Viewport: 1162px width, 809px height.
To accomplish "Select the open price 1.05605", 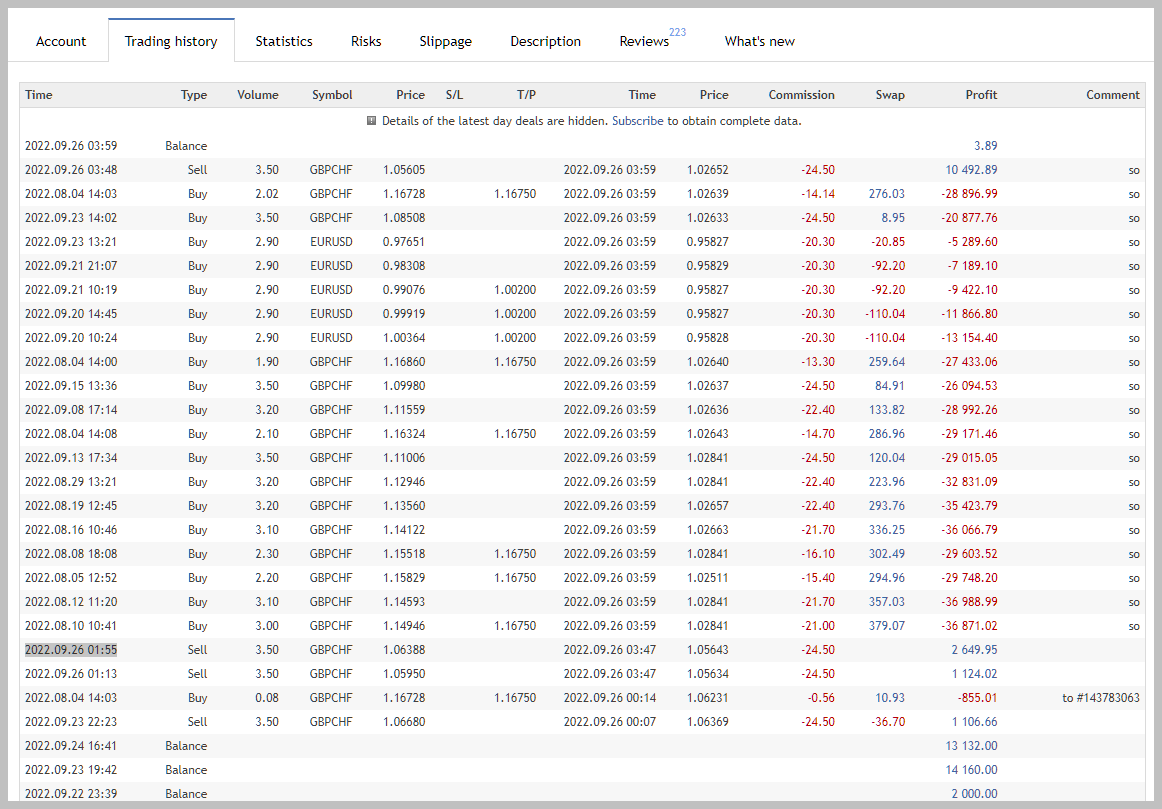I will pos(404,170).
